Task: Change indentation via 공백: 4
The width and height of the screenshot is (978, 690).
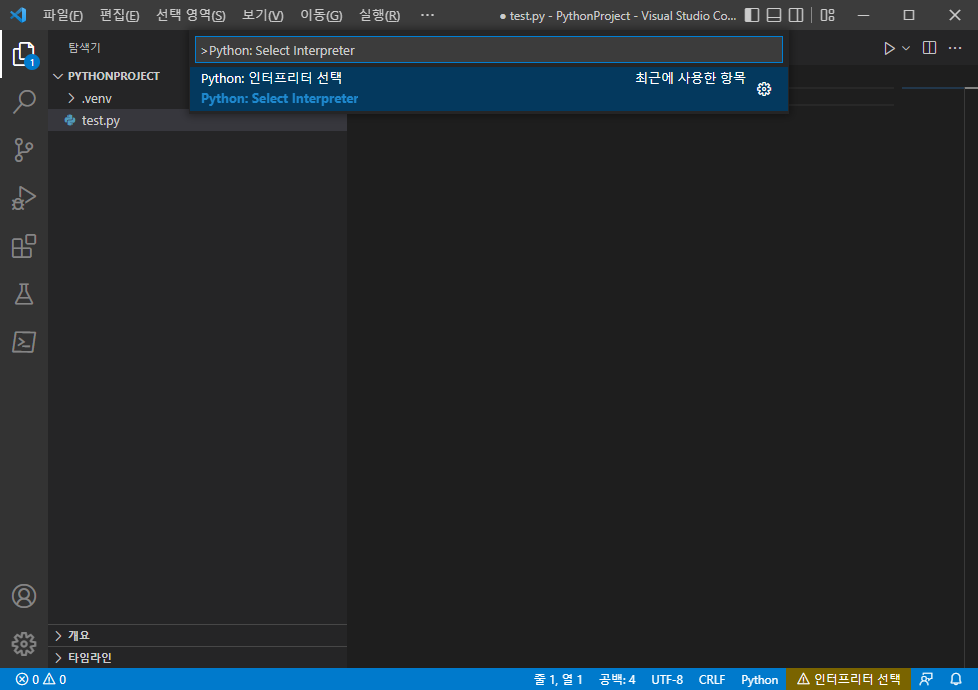Action: (617, 679)
